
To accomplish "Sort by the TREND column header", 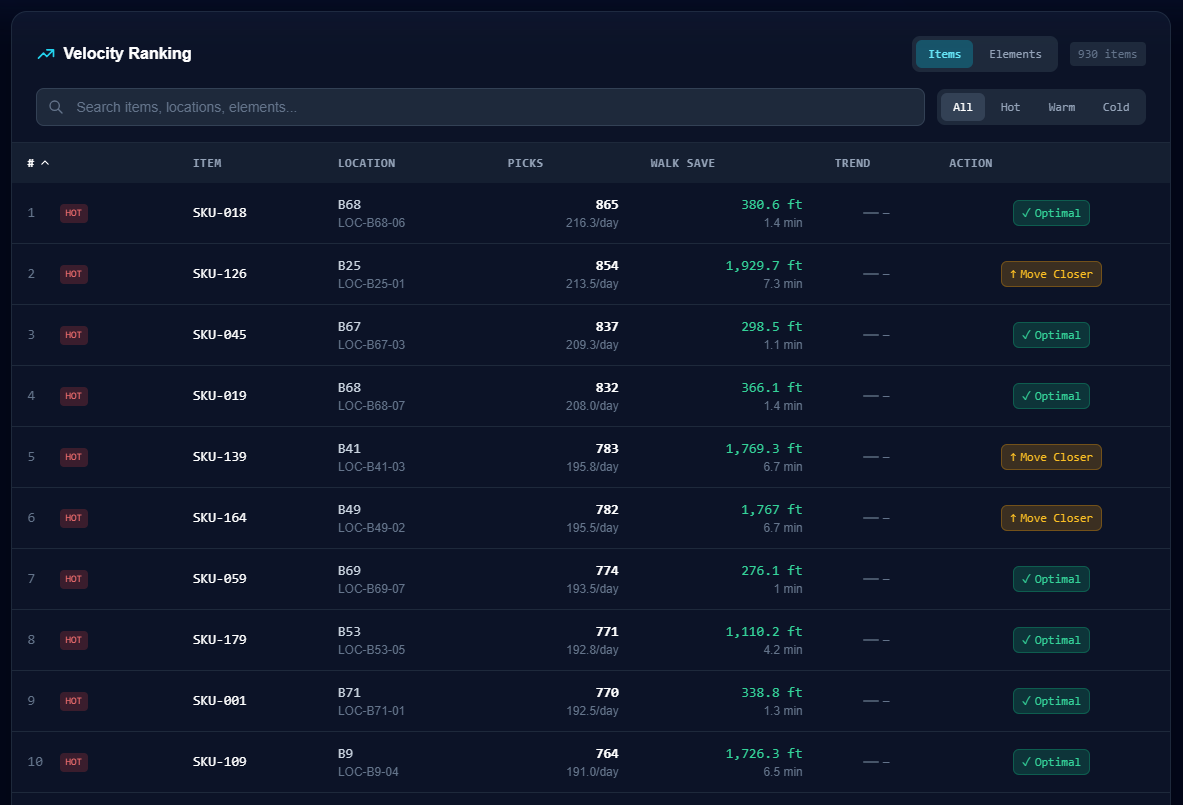I will (x=852, y=163).
